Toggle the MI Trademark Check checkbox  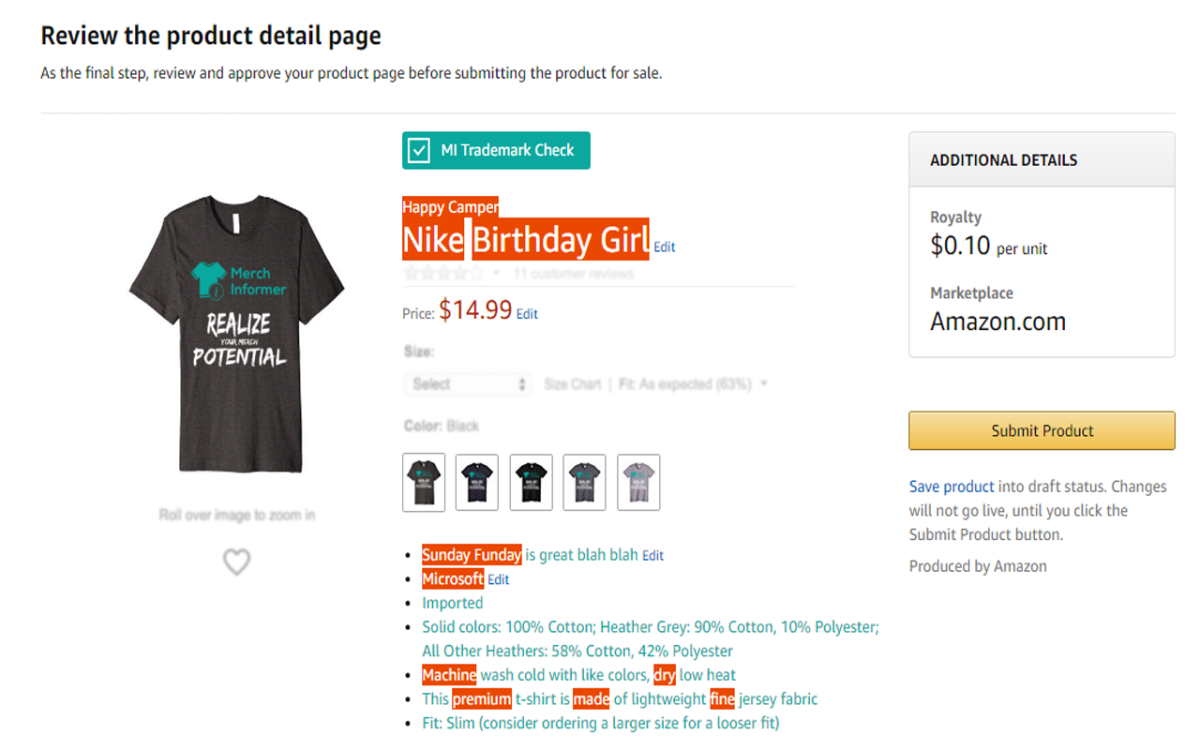coord(420,151)
